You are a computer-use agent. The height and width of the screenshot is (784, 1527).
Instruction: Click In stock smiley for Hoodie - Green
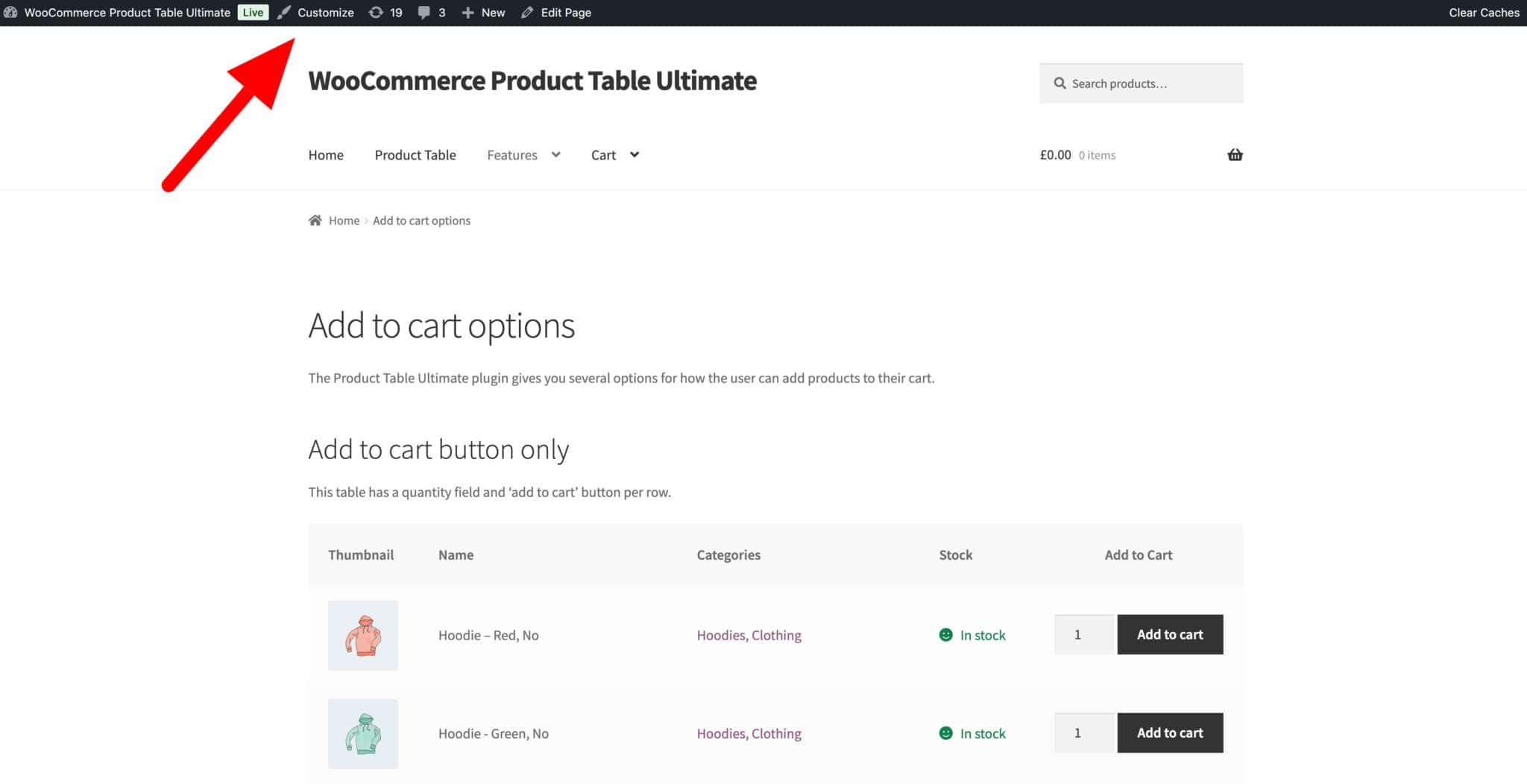(945, 733)
